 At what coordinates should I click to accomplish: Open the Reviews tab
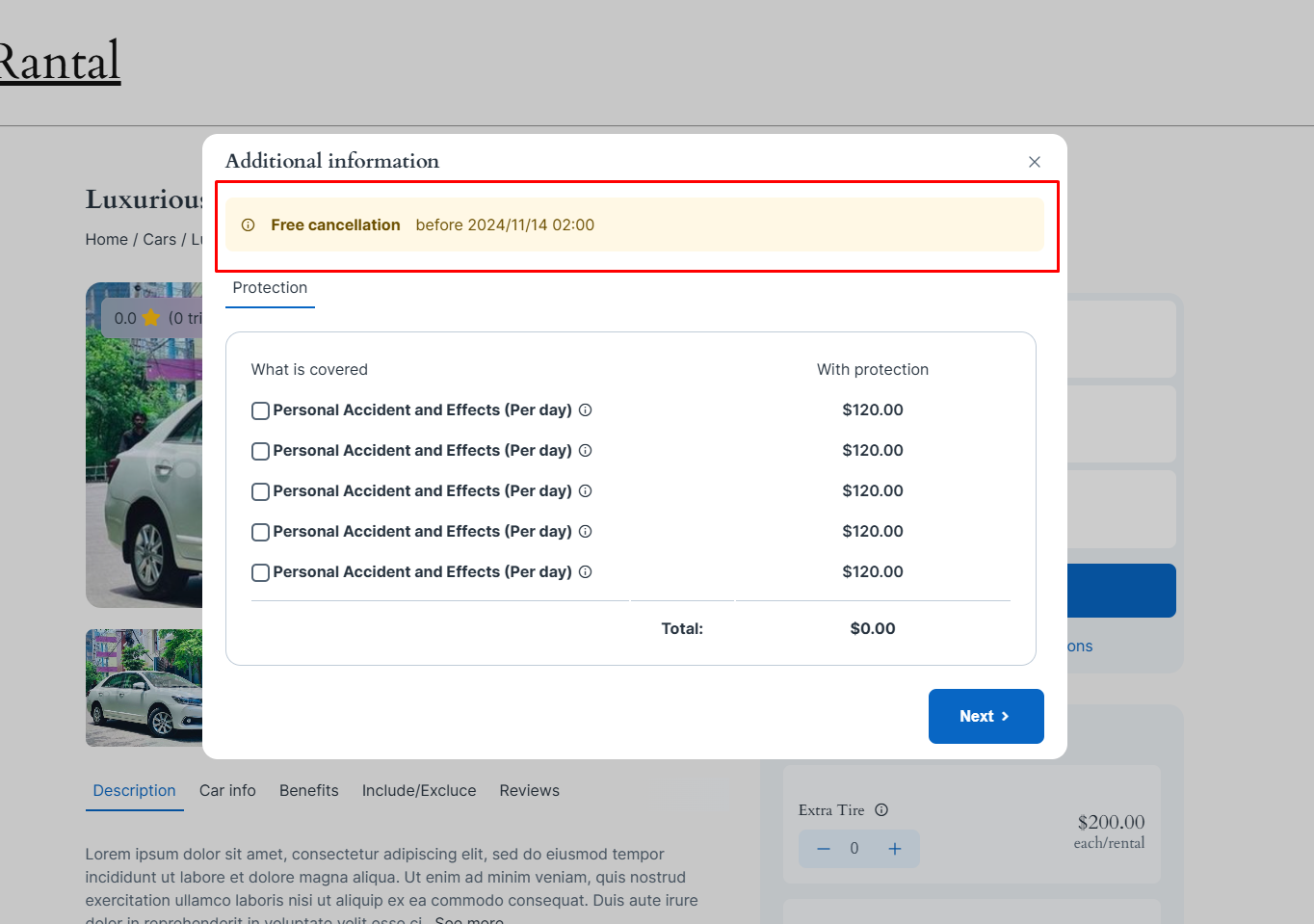pos(529,791)
